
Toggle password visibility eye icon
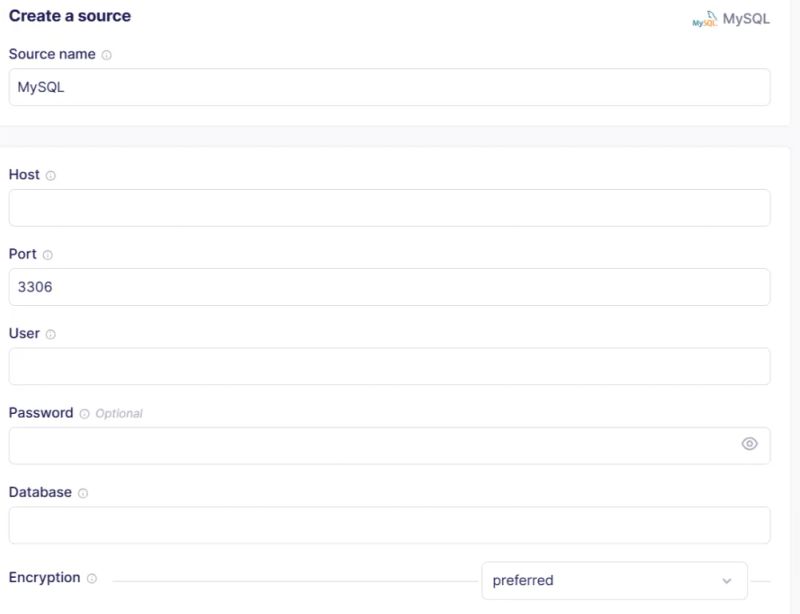[749, 444]
